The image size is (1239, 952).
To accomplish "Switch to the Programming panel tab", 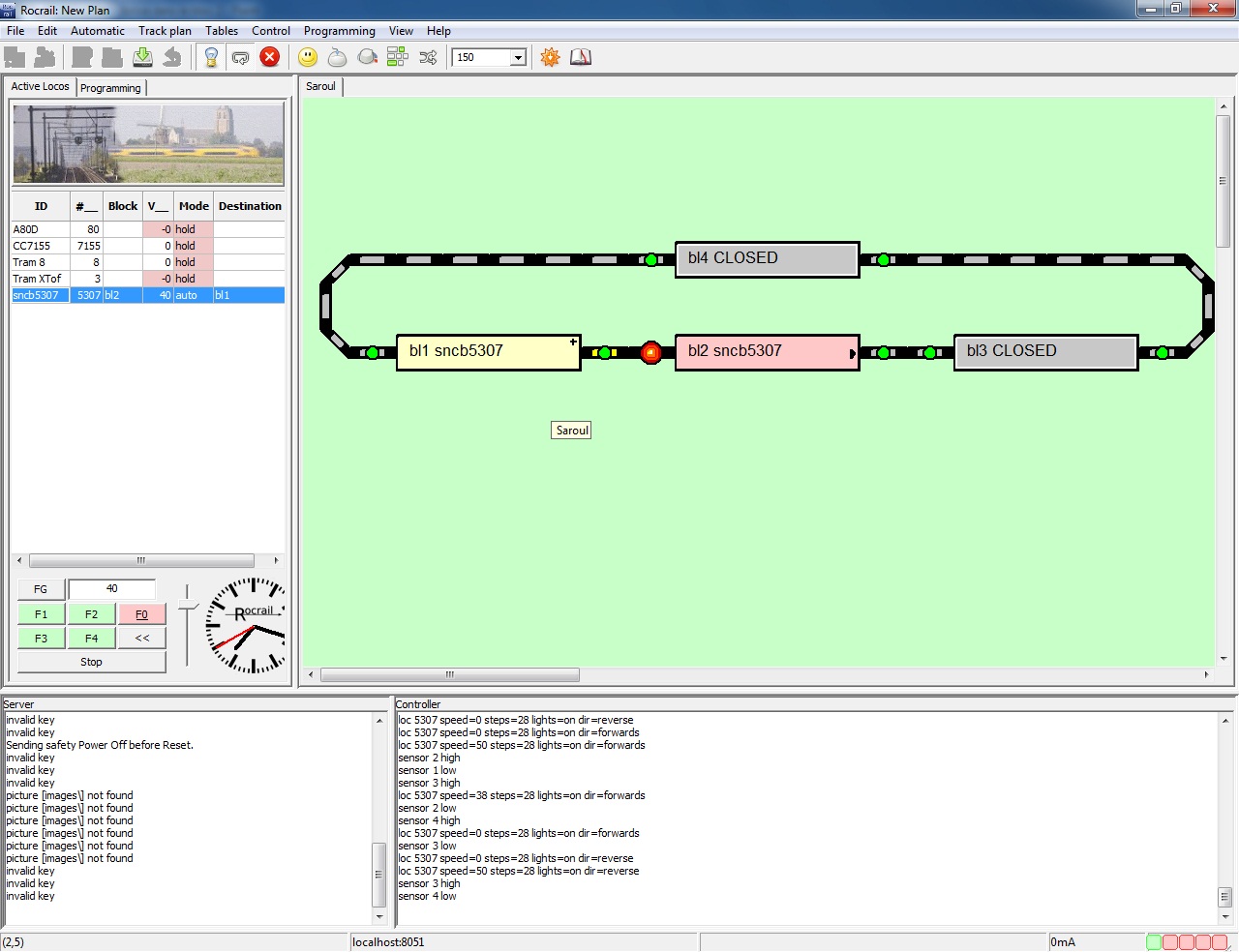I will click(x=110, y=88).
